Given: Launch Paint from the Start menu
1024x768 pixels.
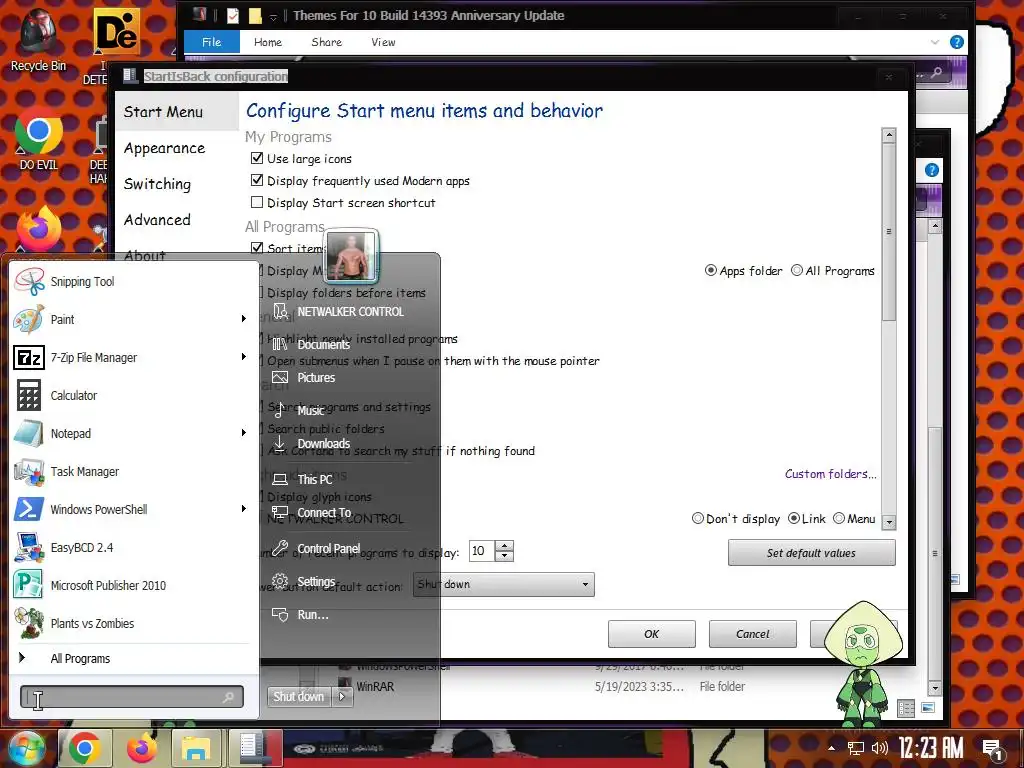Looking at the screenshot, I should [131, 319].
